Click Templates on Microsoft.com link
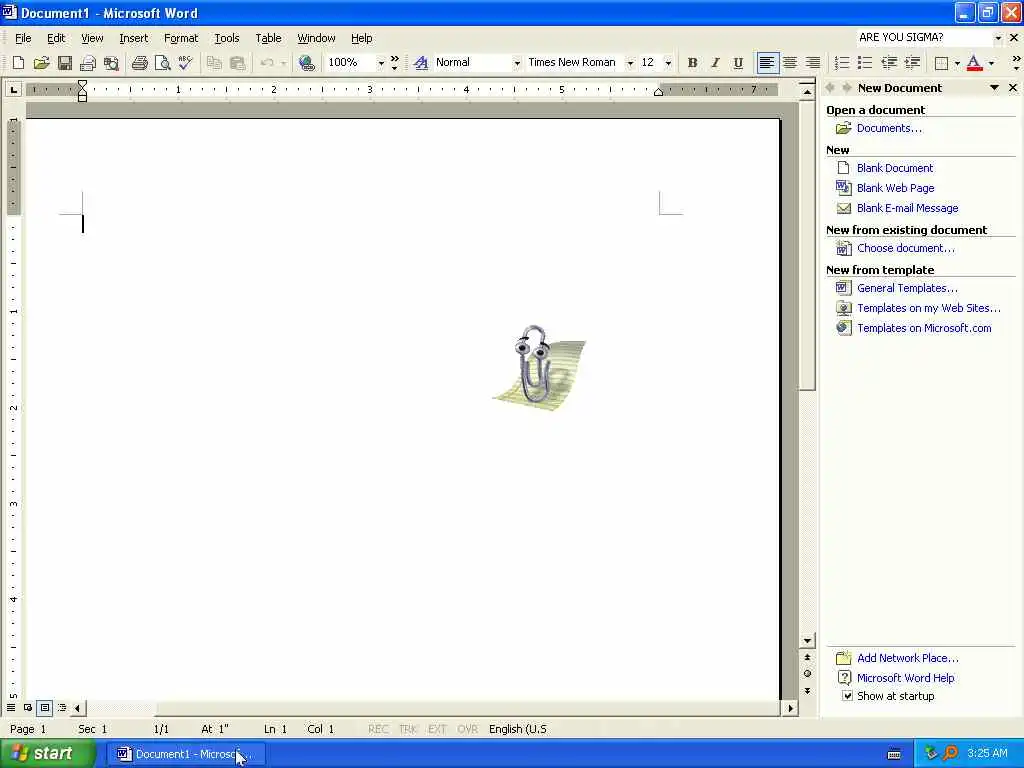This screenshot has height=768, width=1024. tap(924, 328)
